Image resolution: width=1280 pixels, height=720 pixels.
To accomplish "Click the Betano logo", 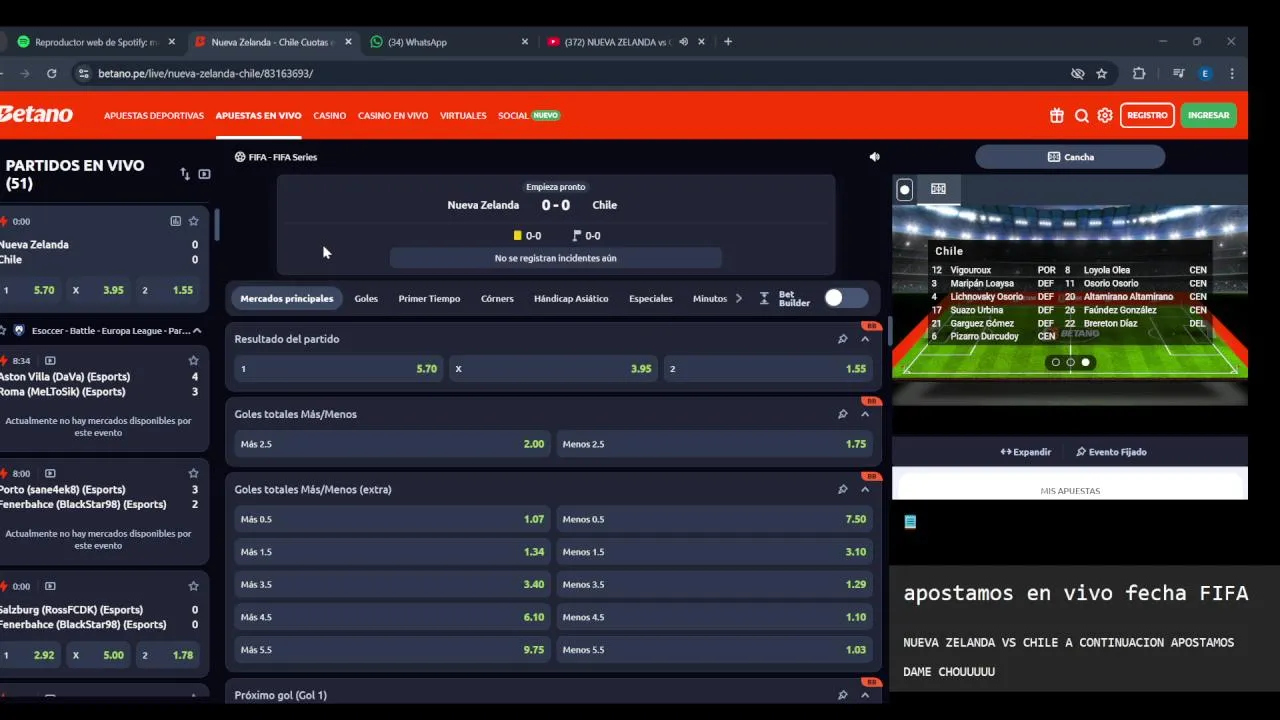I will (x=36, y=115).
